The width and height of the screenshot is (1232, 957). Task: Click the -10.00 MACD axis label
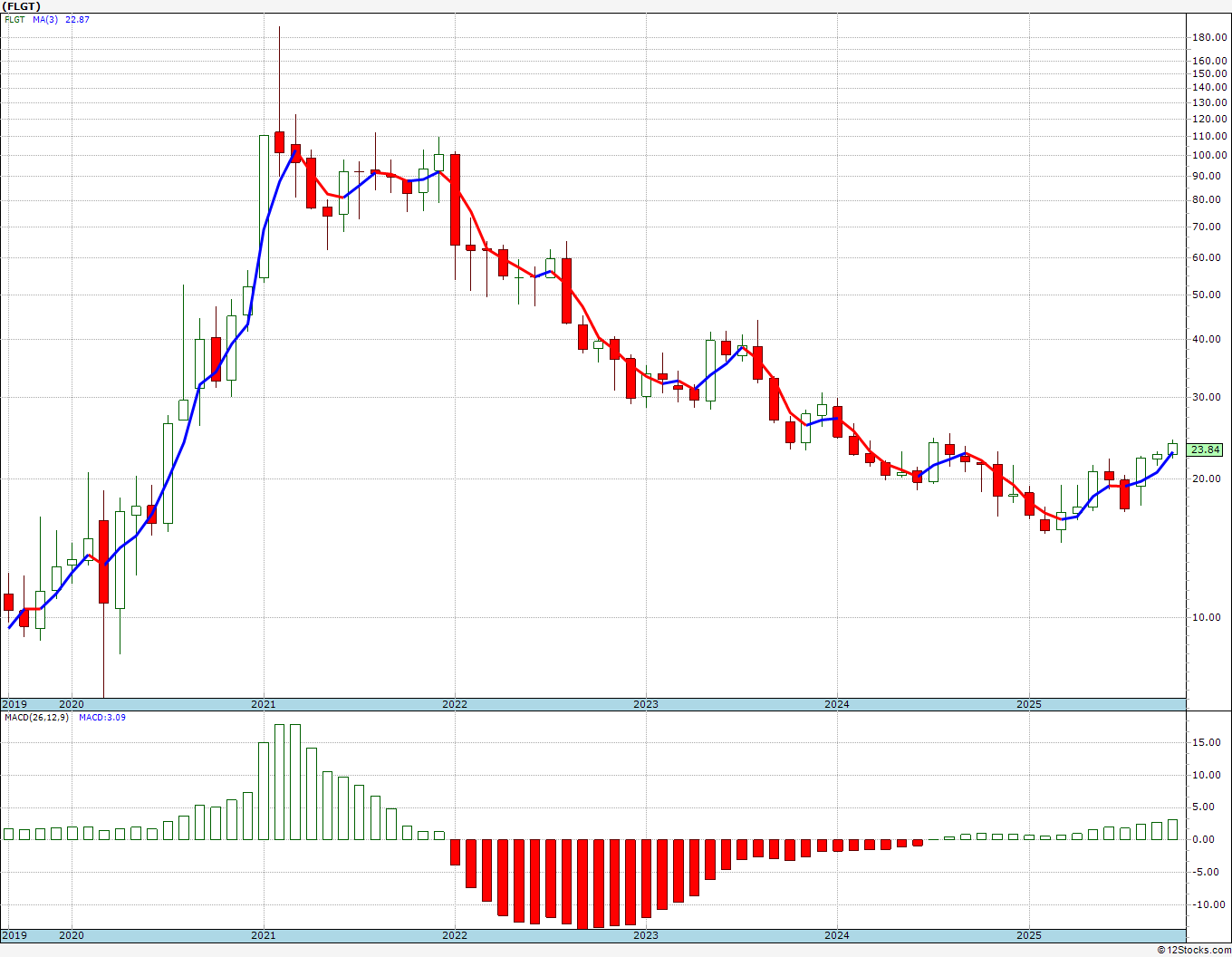click(1210, 904)
